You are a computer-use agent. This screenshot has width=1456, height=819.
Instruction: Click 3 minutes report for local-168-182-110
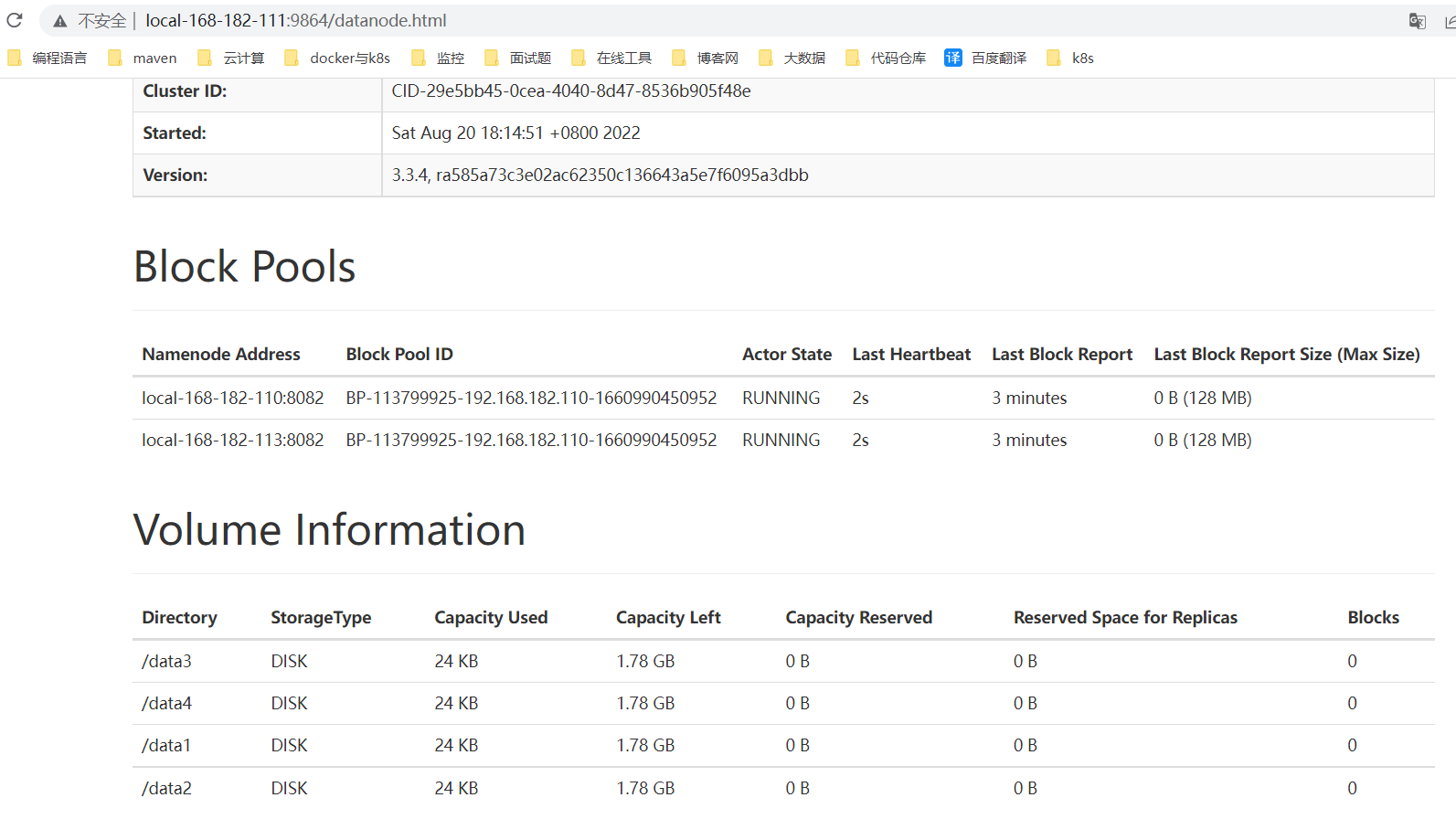[x=1029, y=398]
